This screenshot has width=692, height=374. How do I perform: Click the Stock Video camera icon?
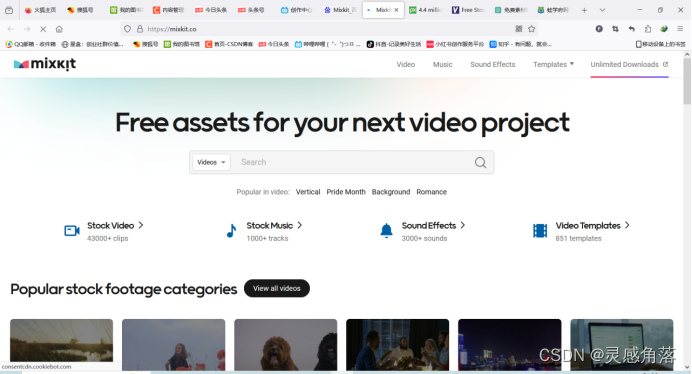click(72, 230)
